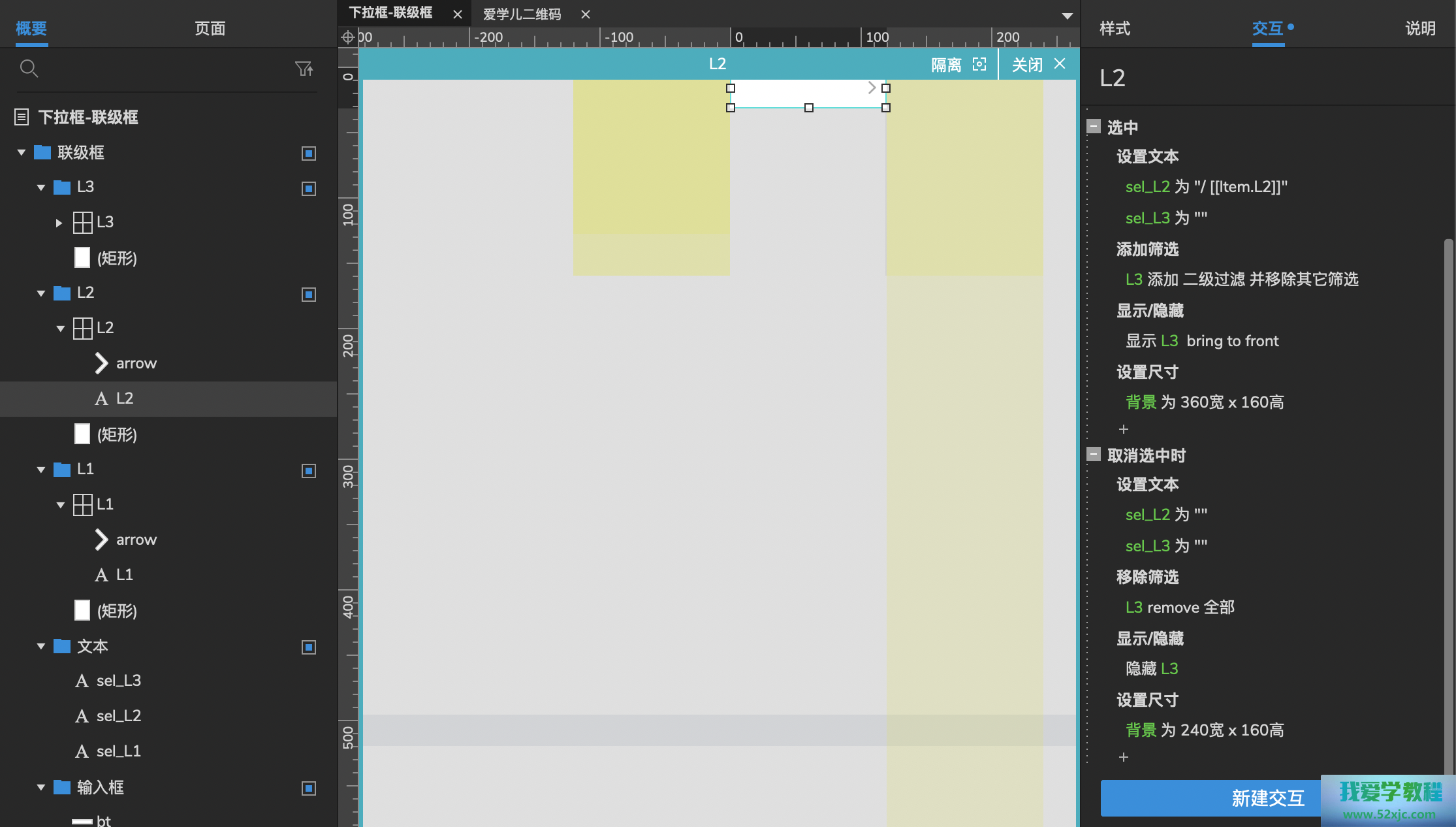Toggle the square marker on 联级框 folder
This screenshot has height=827, width=1456.
tap(309, 154)
